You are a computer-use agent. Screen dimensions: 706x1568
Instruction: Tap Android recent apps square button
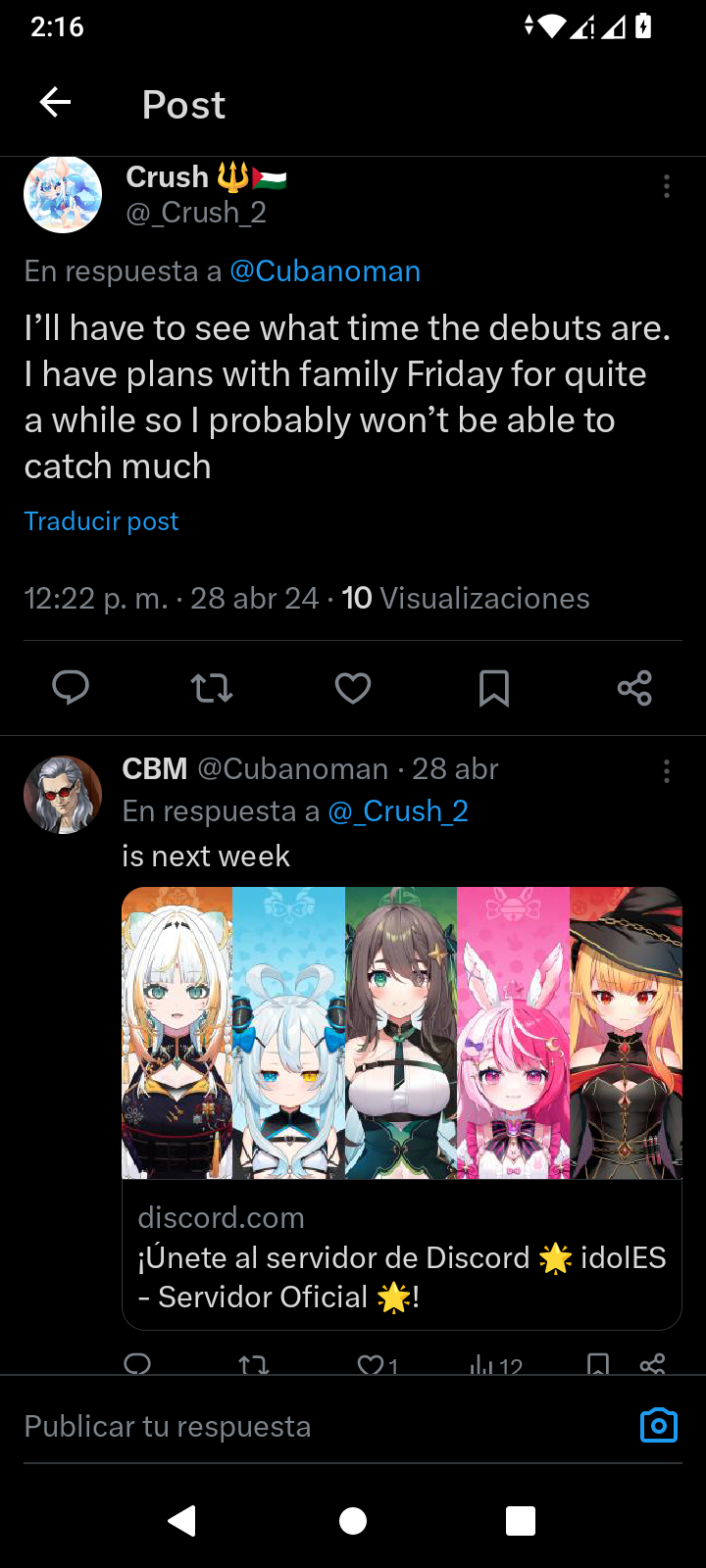(x=521, y=1521)
